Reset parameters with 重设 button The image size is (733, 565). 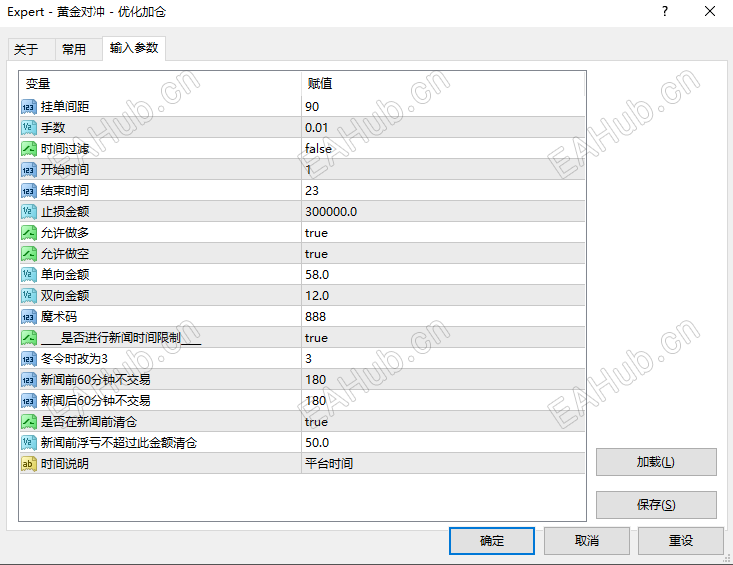(681, 541)
